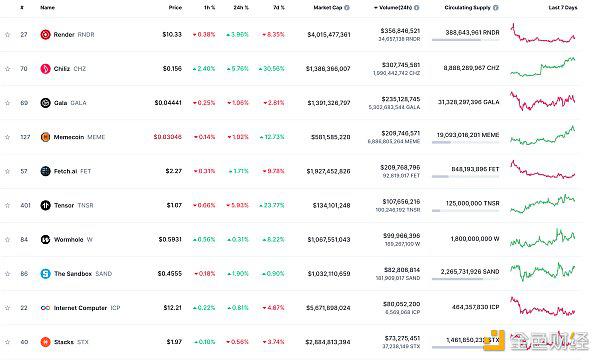Screen dimensions: 600x362
Task: Click the Chiliz CHZ coin logo
Action: [x=46, y=69]
